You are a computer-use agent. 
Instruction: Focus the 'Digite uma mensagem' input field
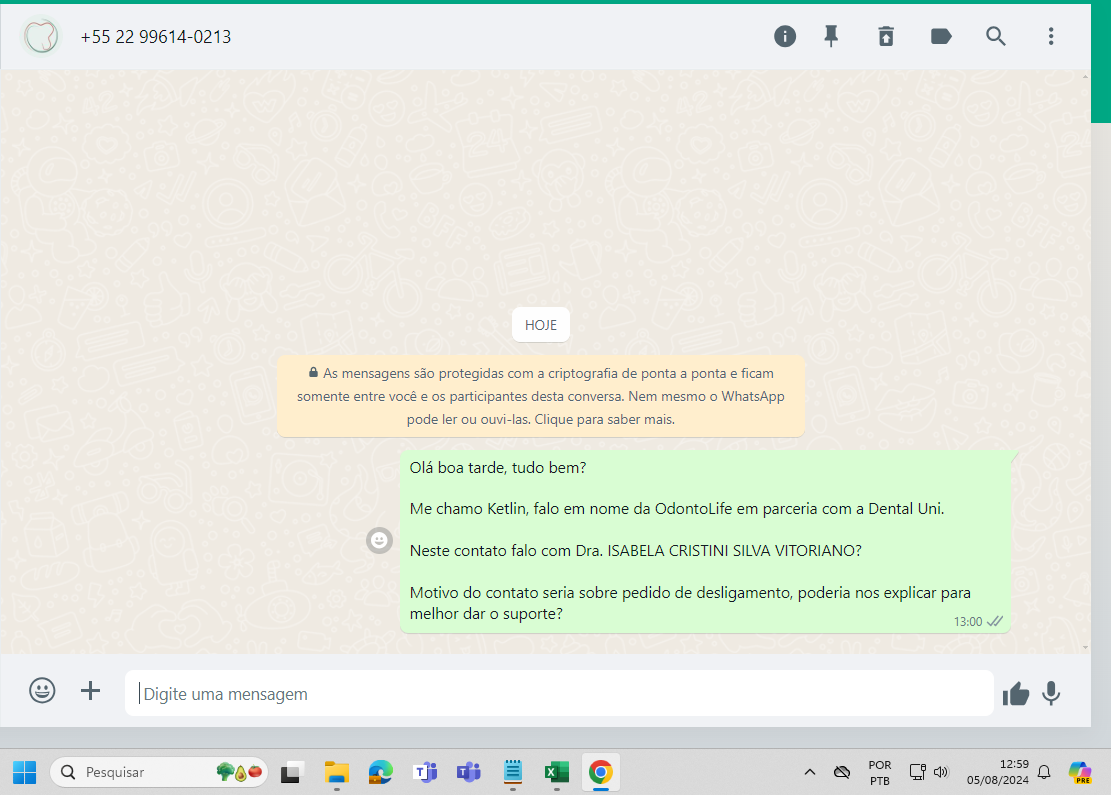[559, 694]
